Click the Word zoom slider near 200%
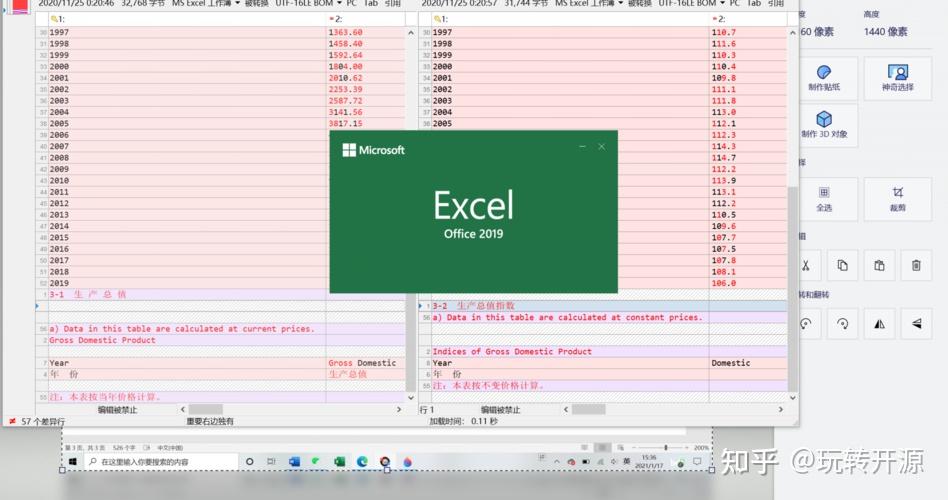This screenshot has height=500, width=948. [666, 447]
